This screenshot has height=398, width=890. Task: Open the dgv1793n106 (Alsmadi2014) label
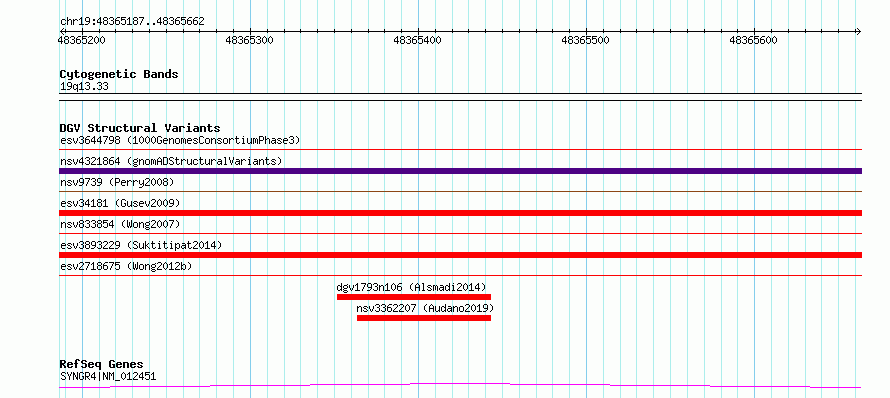[x=412, y=287]
